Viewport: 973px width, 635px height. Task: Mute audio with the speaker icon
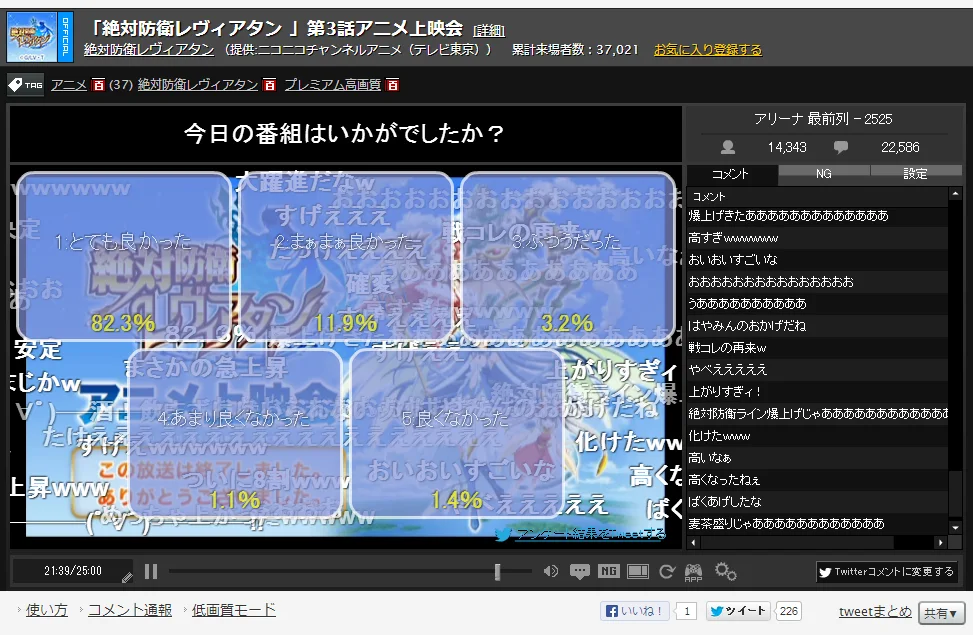pos(550,572)
